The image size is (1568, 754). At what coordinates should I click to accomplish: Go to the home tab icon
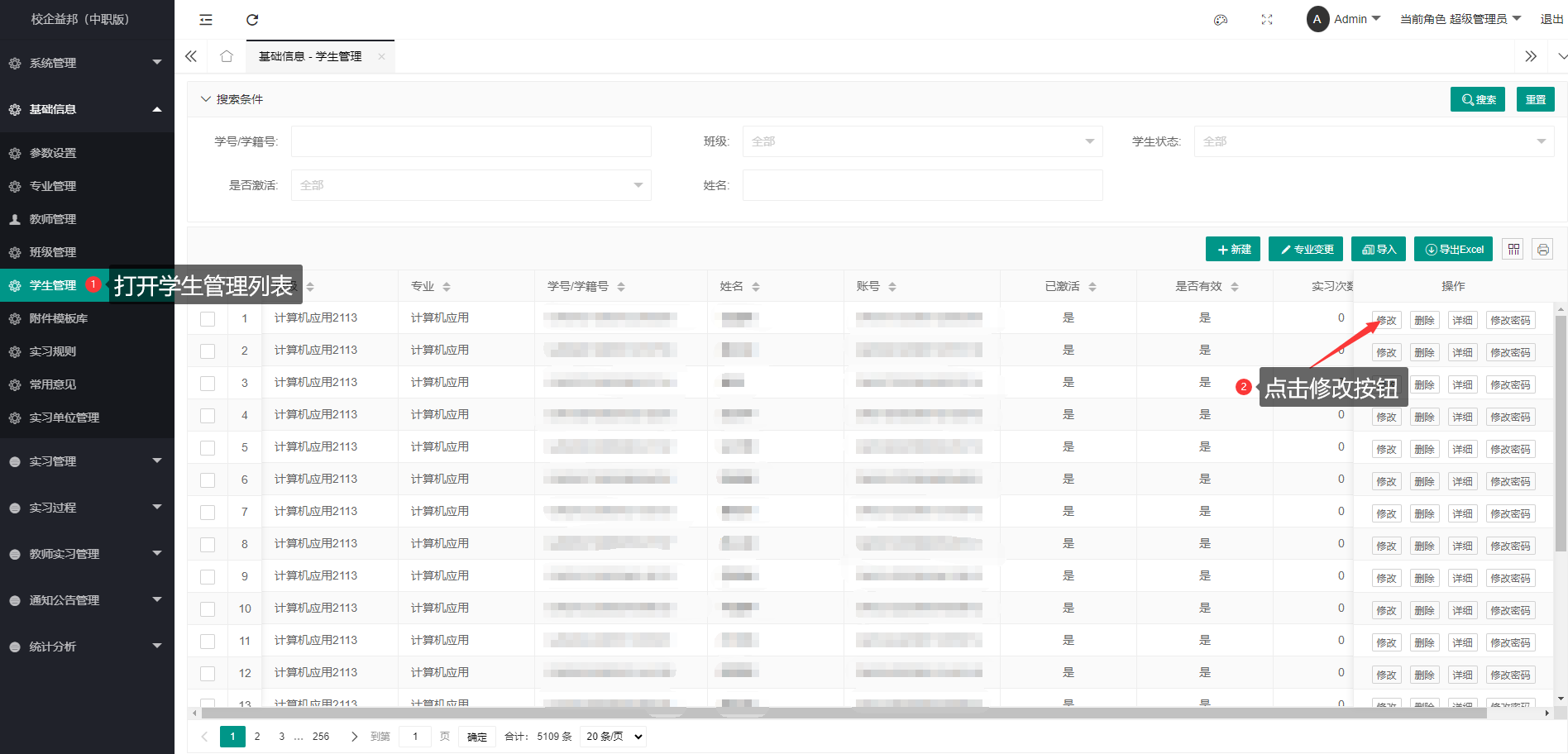tap(227, 56)
